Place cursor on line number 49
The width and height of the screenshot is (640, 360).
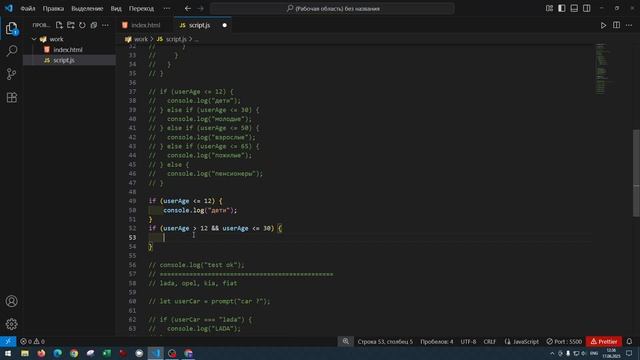click(132, 201)
